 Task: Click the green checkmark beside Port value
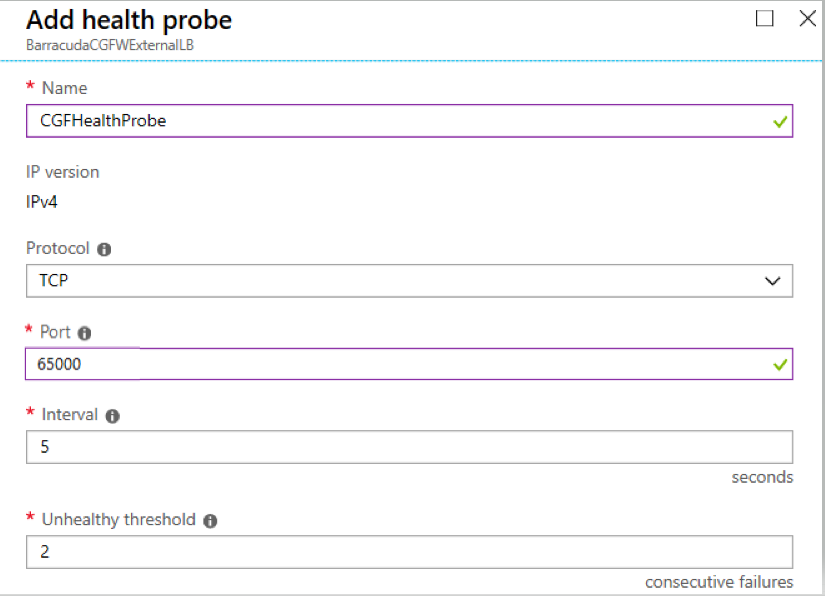778,364
